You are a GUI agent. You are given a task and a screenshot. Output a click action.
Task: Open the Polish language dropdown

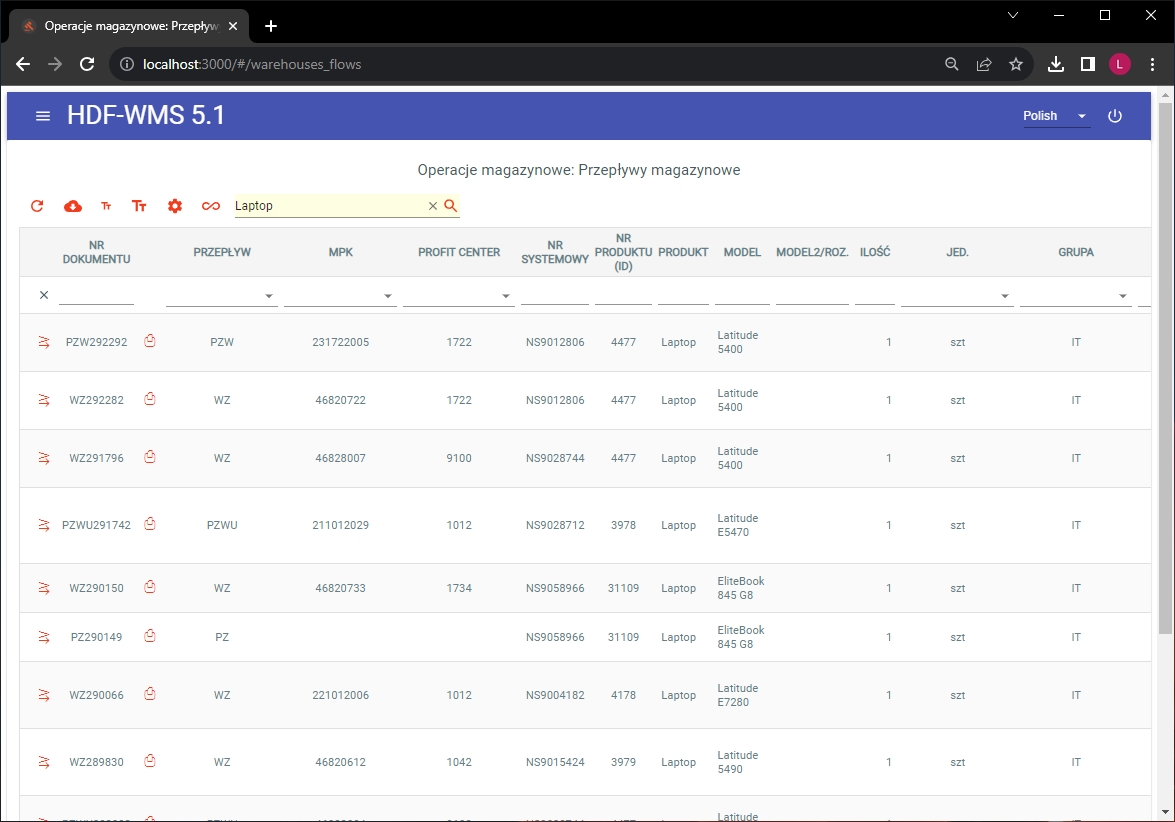click(1055, 116)
